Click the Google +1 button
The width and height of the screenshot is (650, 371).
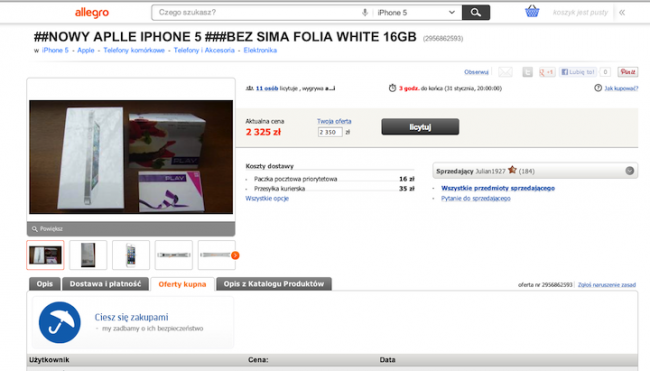coord(547,72)
